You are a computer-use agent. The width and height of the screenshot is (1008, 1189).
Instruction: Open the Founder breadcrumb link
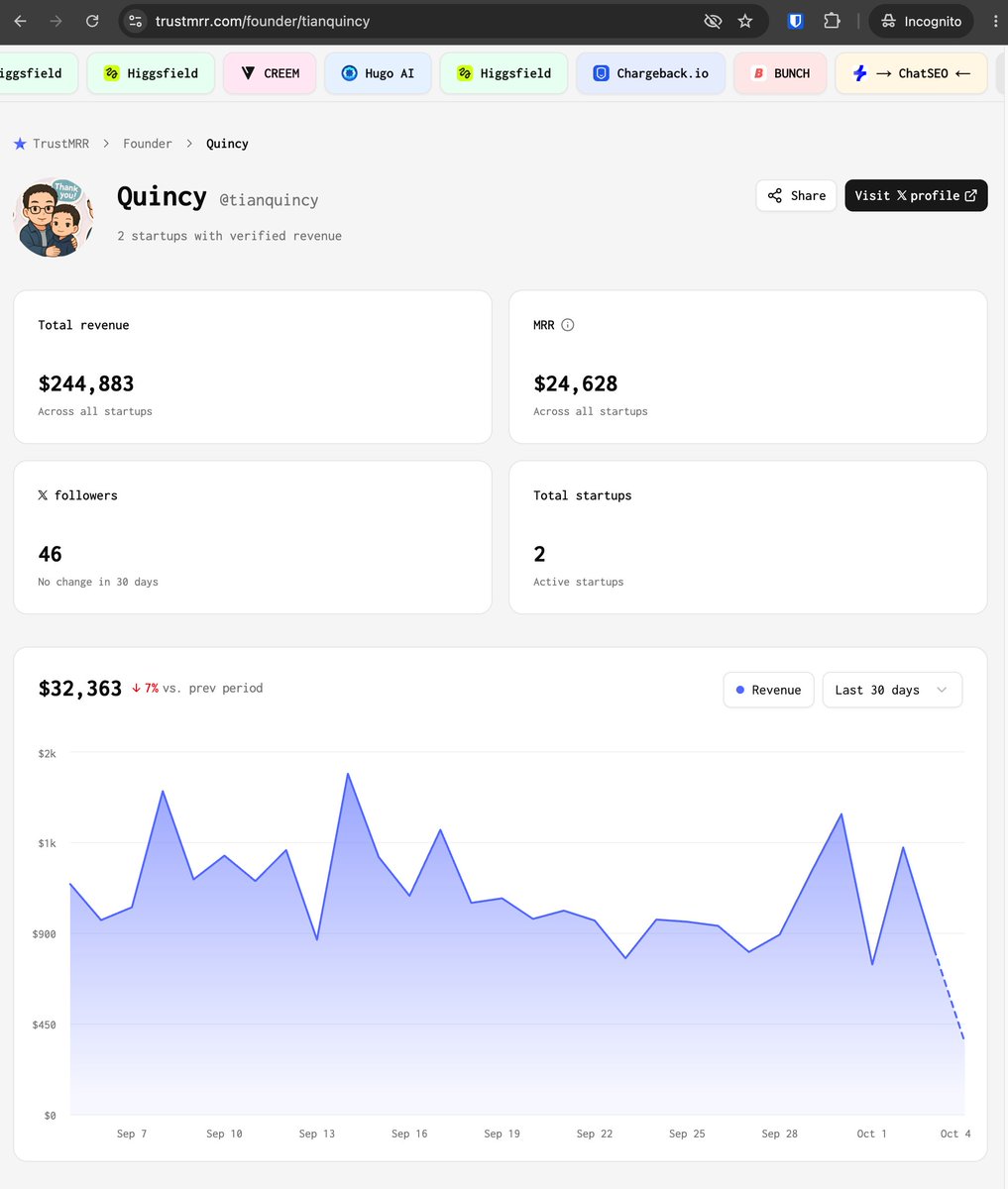click(148, 144)
